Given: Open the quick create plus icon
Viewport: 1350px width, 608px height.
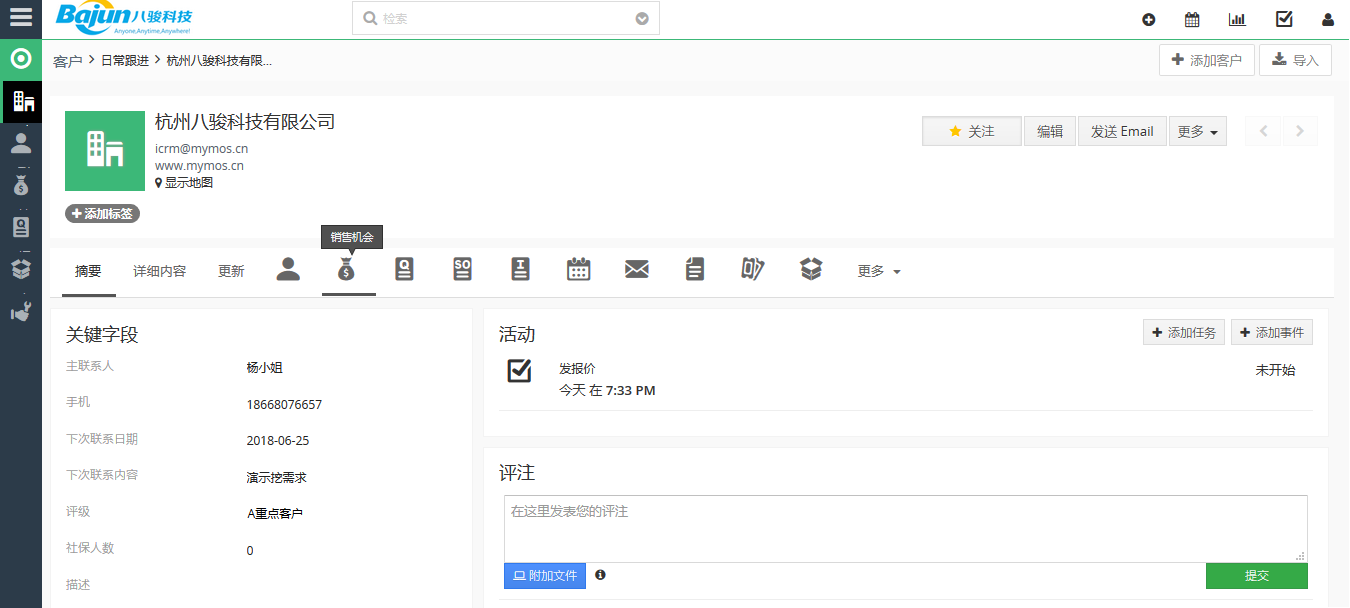Looking at the screenshot, I should click(x=1148, y=19).
